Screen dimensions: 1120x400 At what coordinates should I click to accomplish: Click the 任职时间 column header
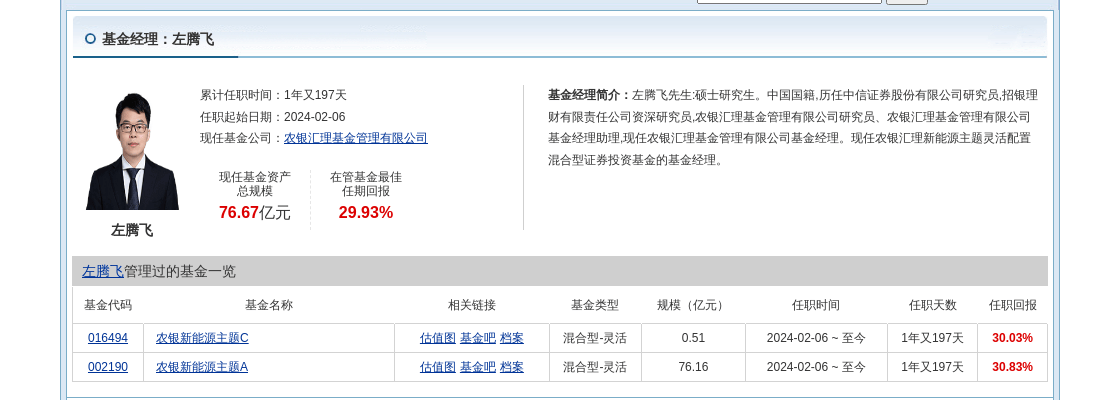coord(816,305)
